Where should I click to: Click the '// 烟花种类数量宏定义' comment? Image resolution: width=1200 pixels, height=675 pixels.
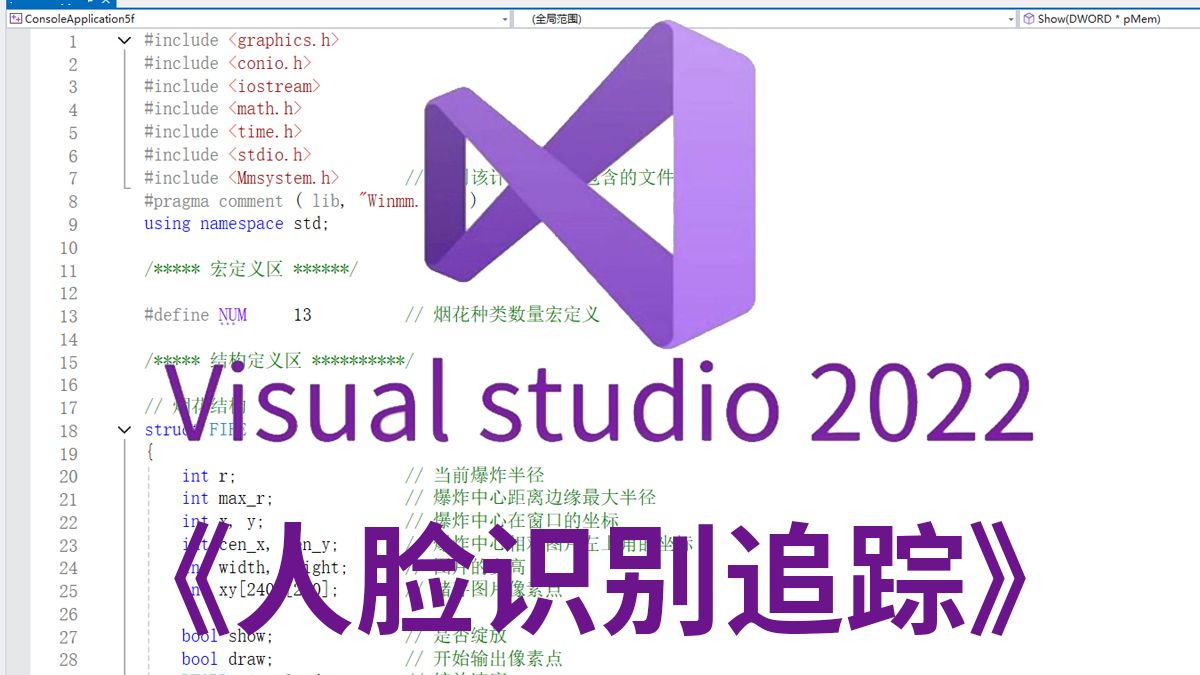point(503,316)
